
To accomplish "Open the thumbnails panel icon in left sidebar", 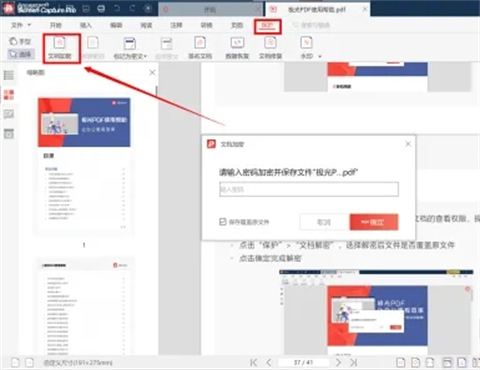I will click(9, 95).
